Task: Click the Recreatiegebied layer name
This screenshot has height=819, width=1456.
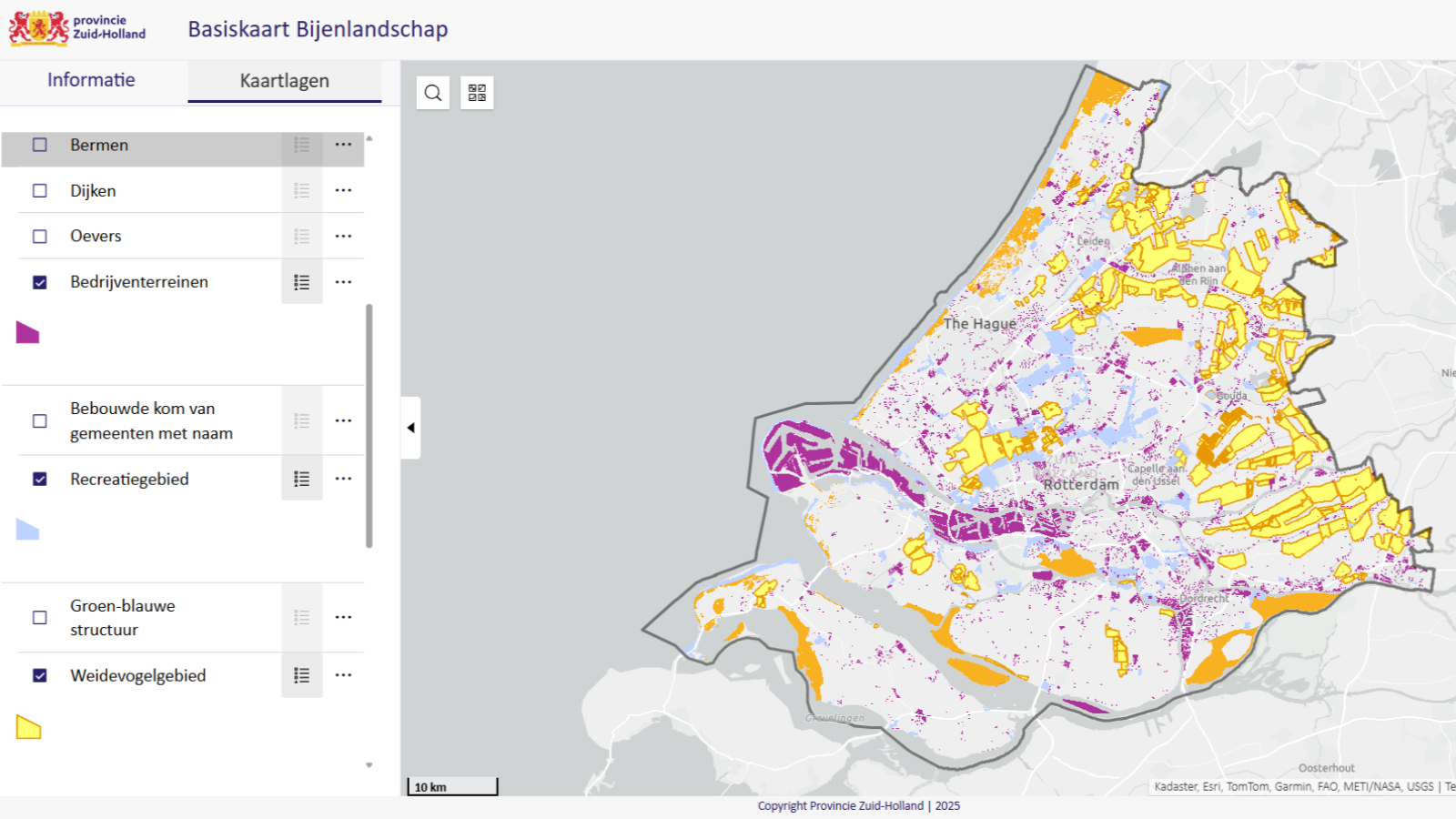Action: point(129,479)
